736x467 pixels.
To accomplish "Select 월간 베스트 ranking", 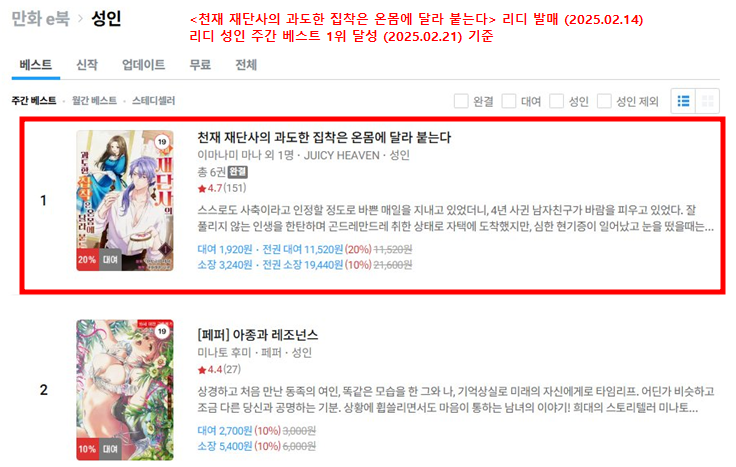I will [x=94, y=101].
